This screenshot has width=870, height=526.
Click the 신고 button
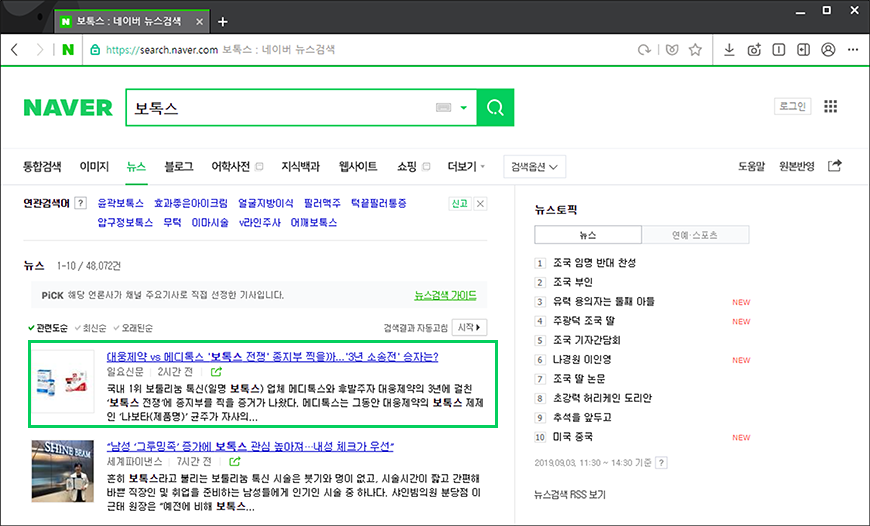click(x=459, y=204)
